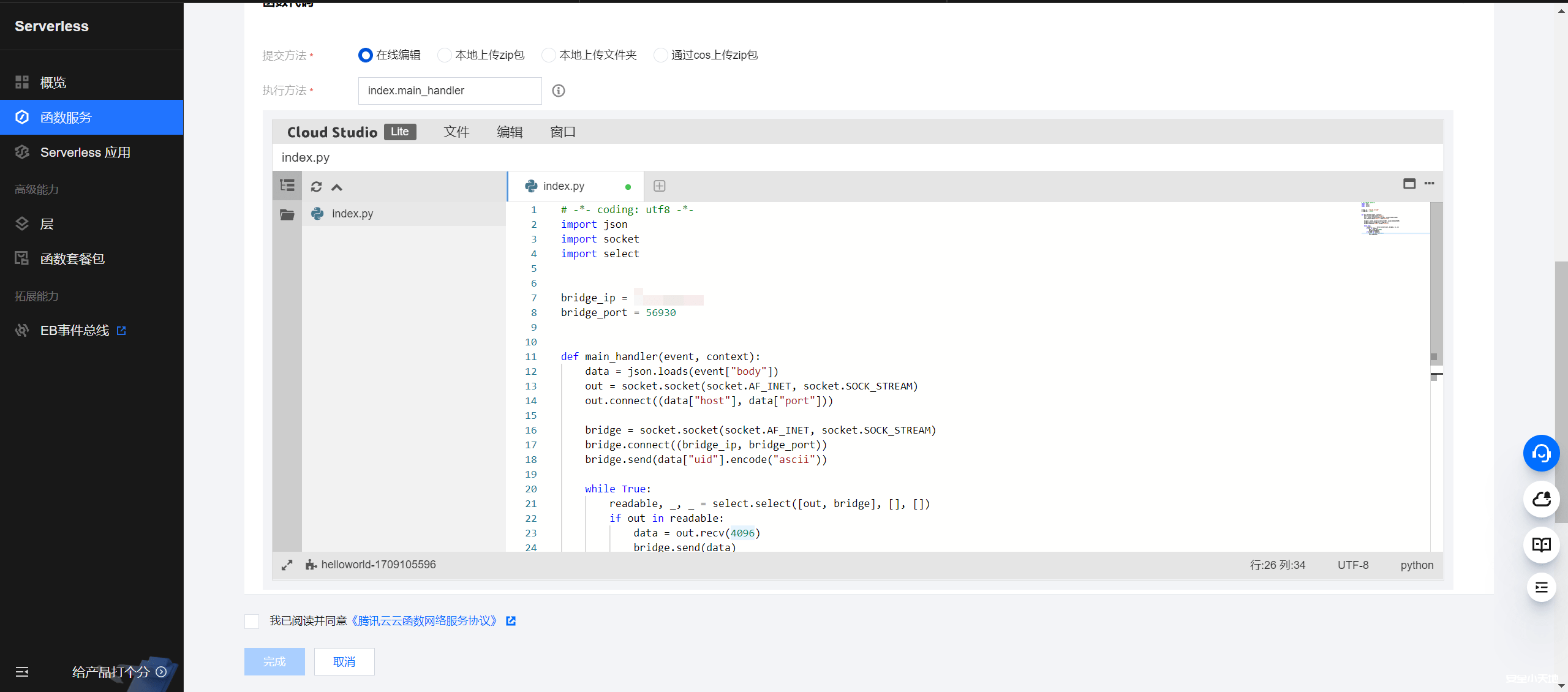Open the editor more-options ellipsis menu
The height and width of the screenshot is (692, 1568).
pos(1429,184)
